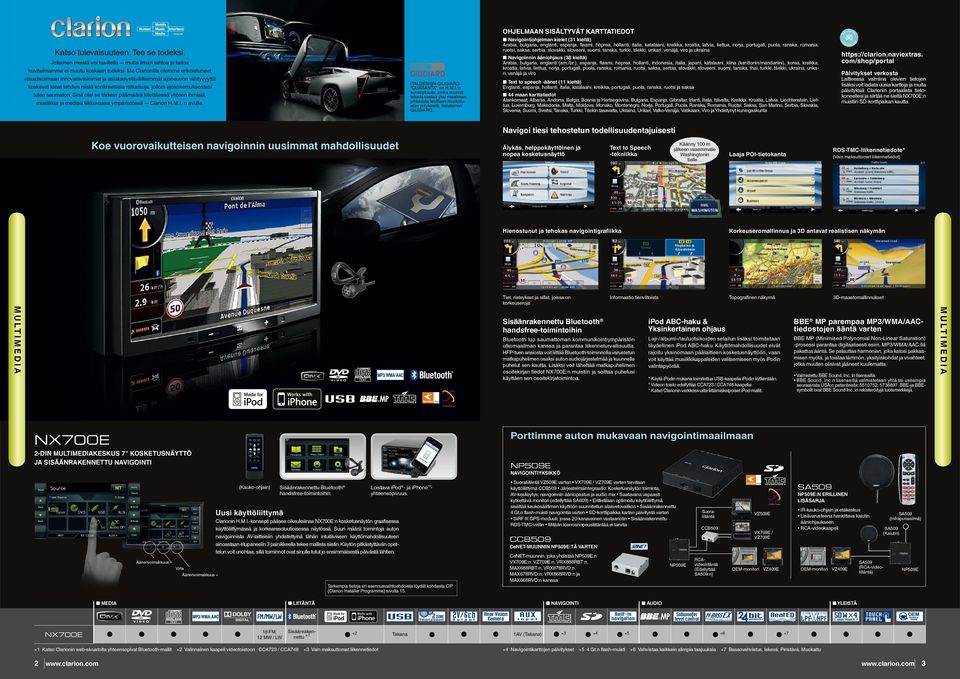The image size is (960, 679).
Task: Click the FM/MW/LW radio icon in the table
Action: [269, 617]
